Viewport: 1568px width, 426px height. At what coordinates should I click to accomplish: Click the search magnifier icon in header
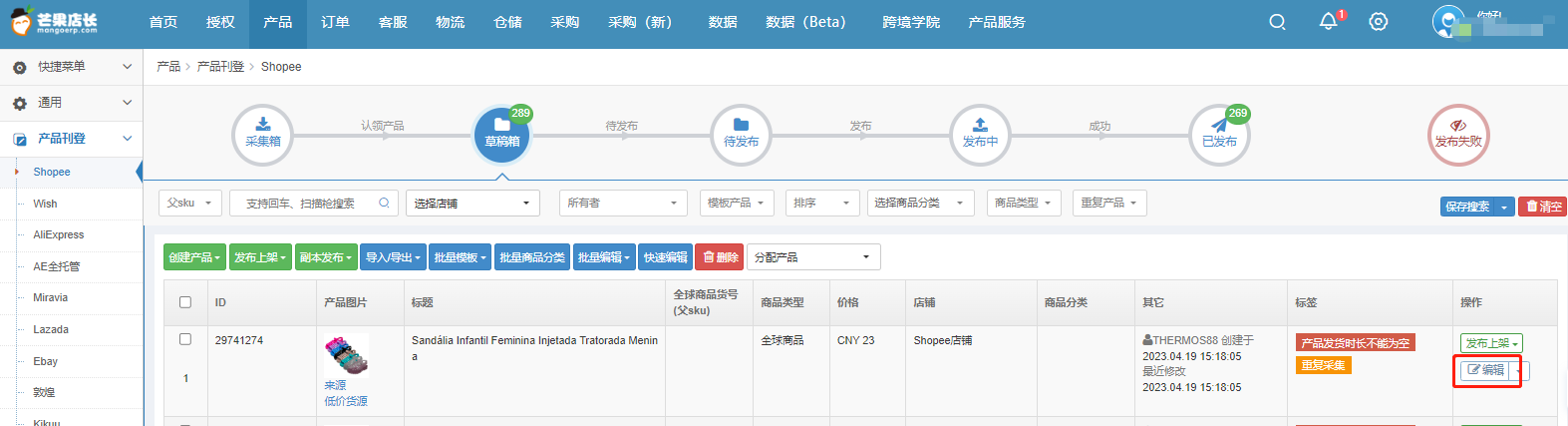coord(1277,22)
